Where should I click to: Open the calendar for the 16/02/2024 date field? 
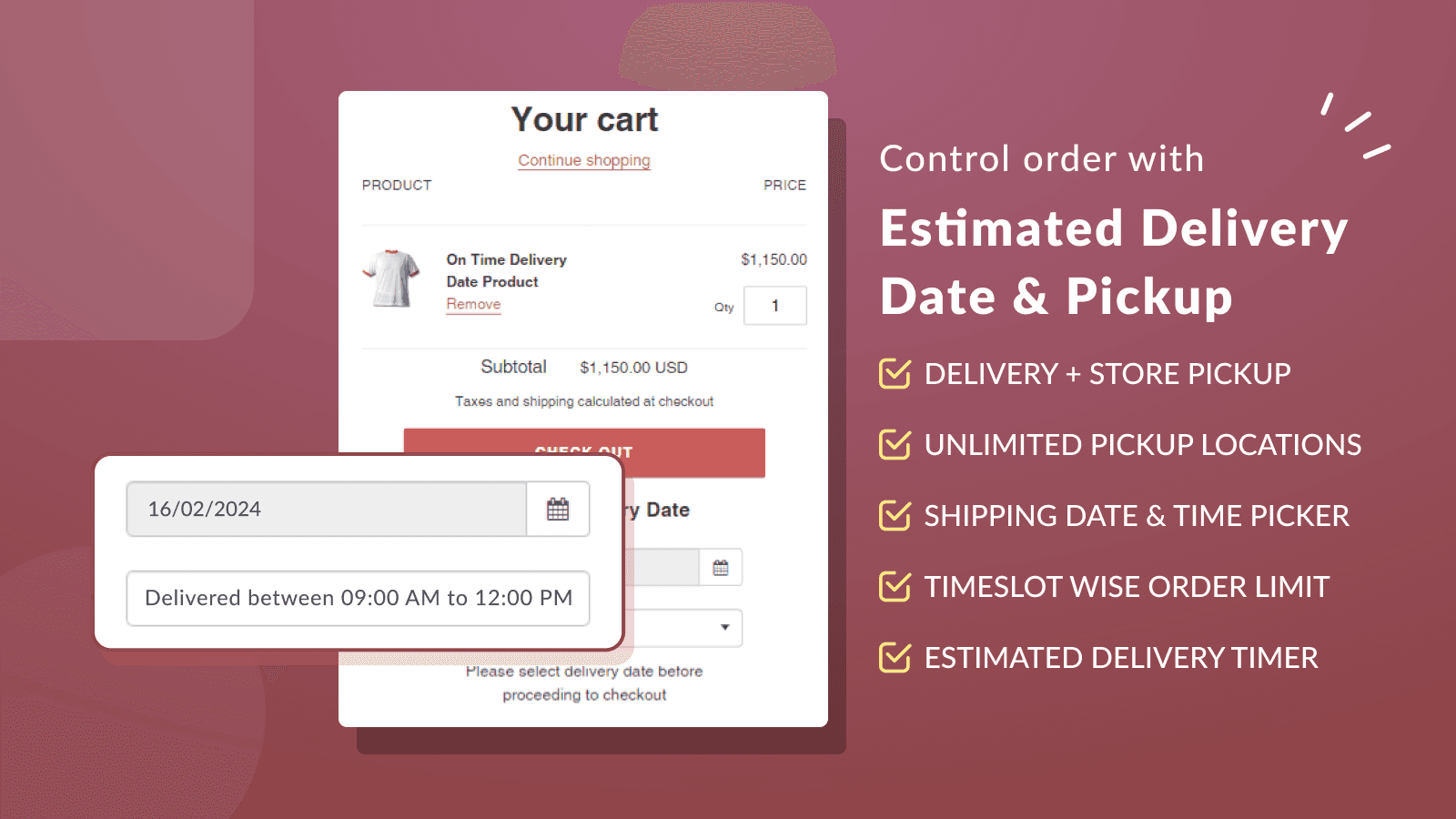(x=558, y=509)
